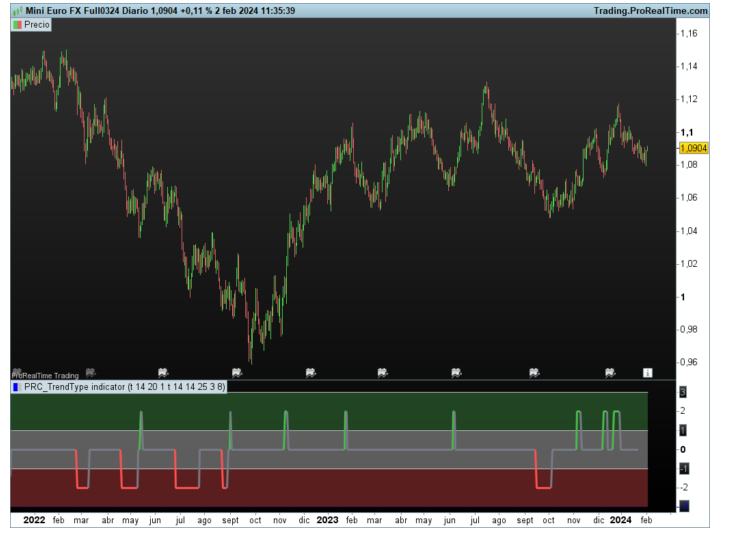The image size is (753, 539).
Task: Click the 1,16 price axis label
Action: 689,34
